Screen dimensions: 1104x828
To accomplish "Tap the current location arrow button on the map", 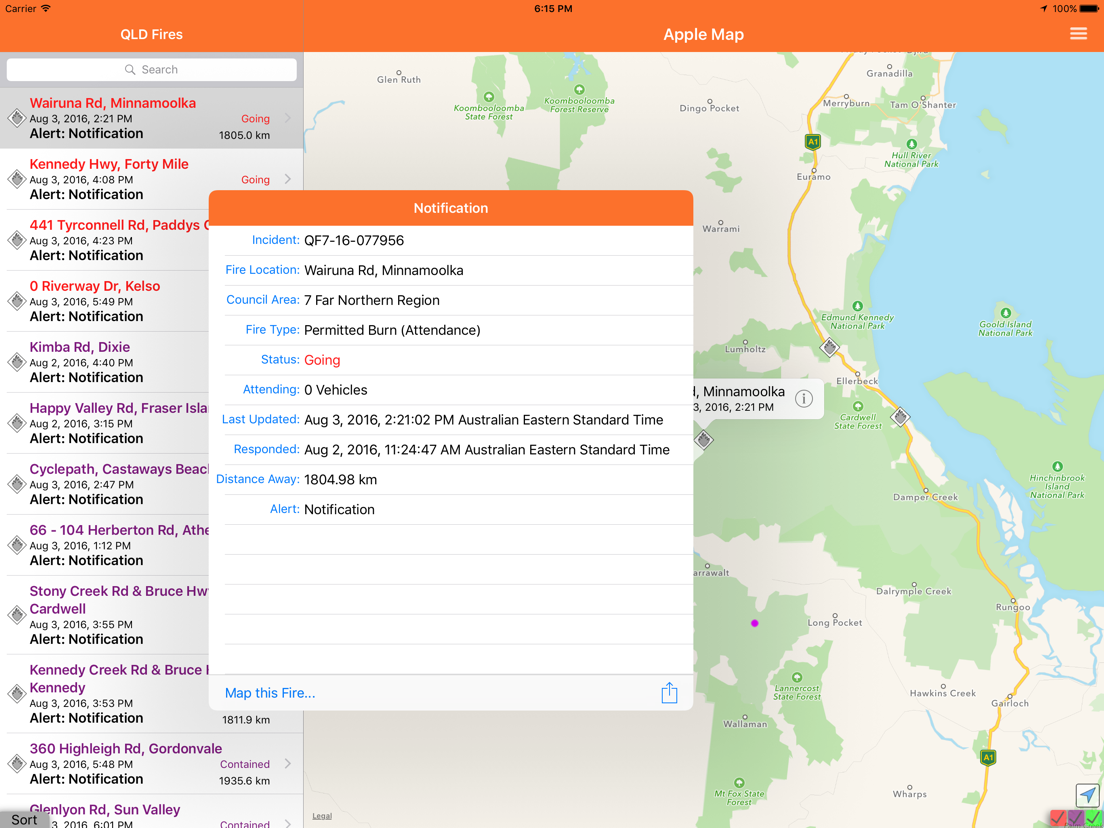I will coord(1088,795).
